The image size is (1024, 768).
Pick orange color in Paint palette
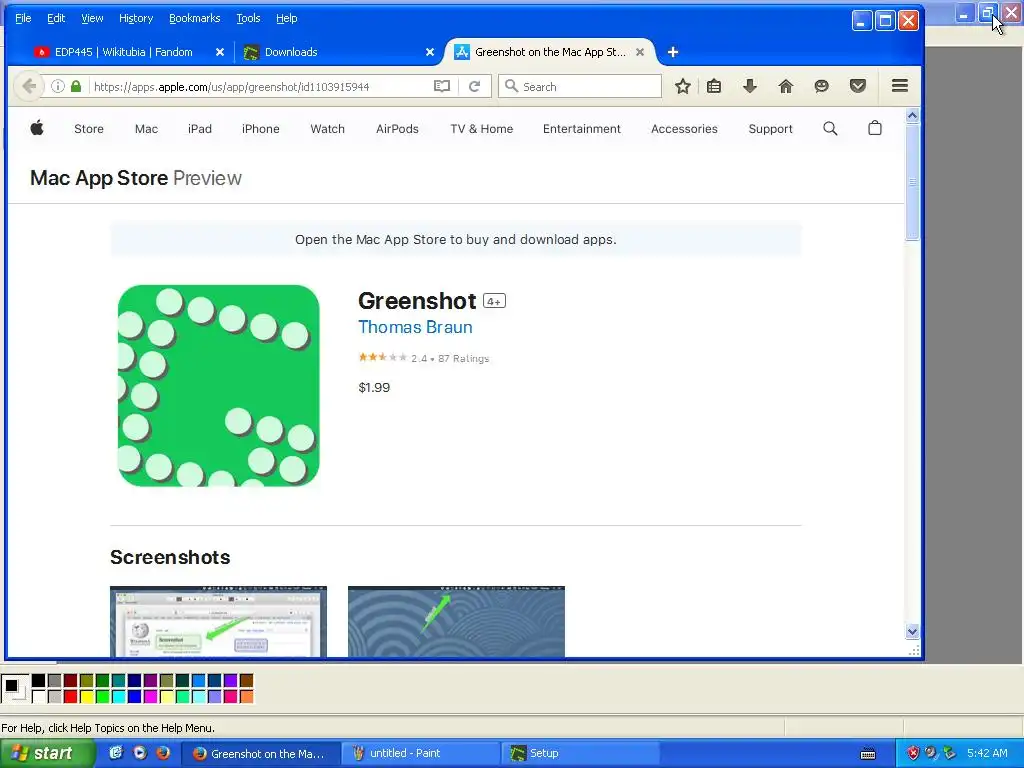246,697
